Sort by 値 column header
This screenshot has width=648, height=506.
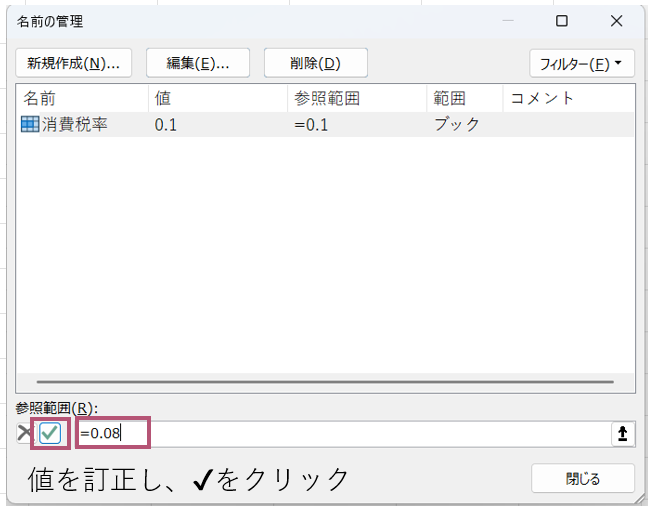point(218,98)
